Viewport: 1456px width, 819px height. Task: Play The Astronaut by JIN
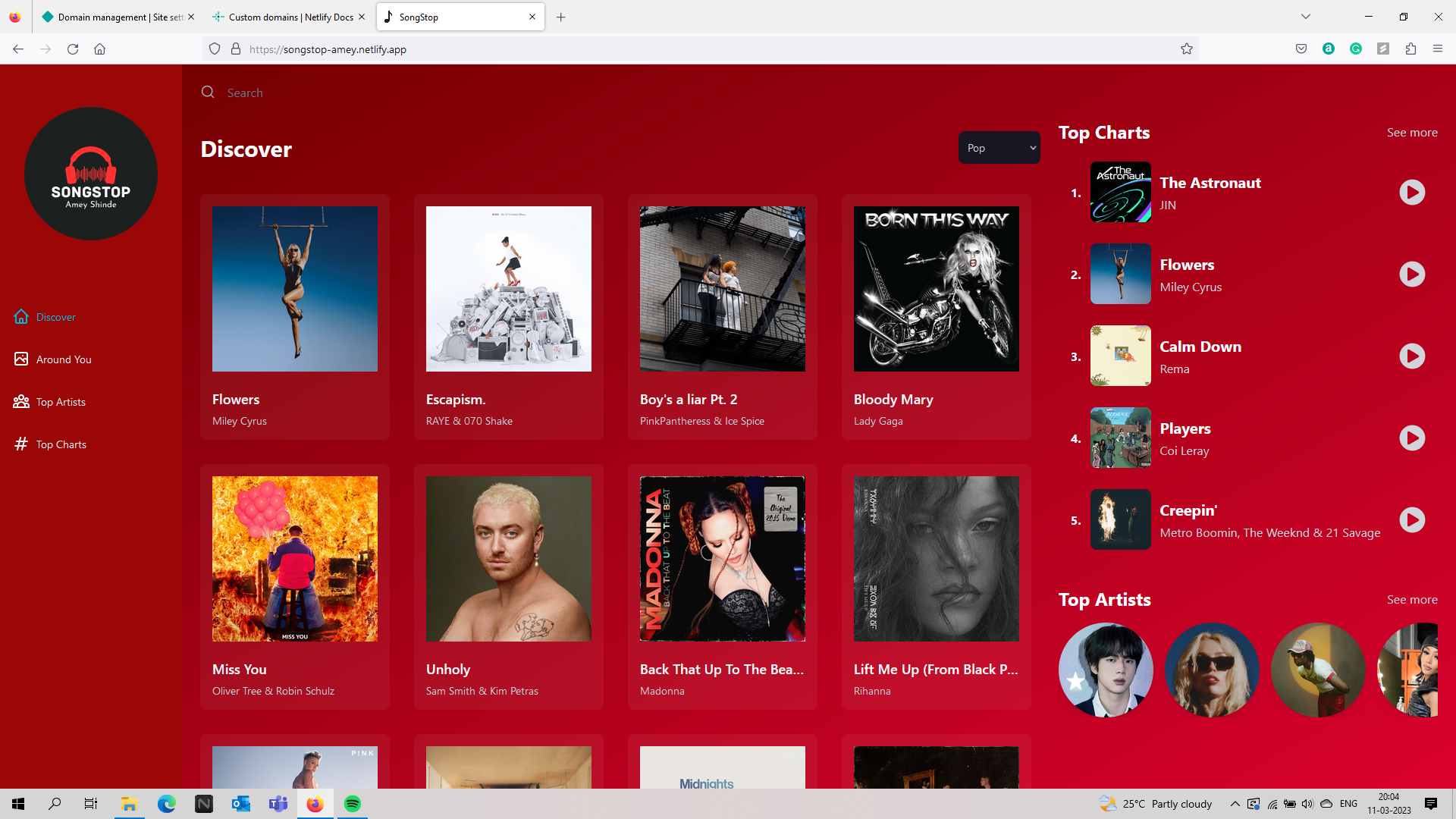coord(1412,193)
